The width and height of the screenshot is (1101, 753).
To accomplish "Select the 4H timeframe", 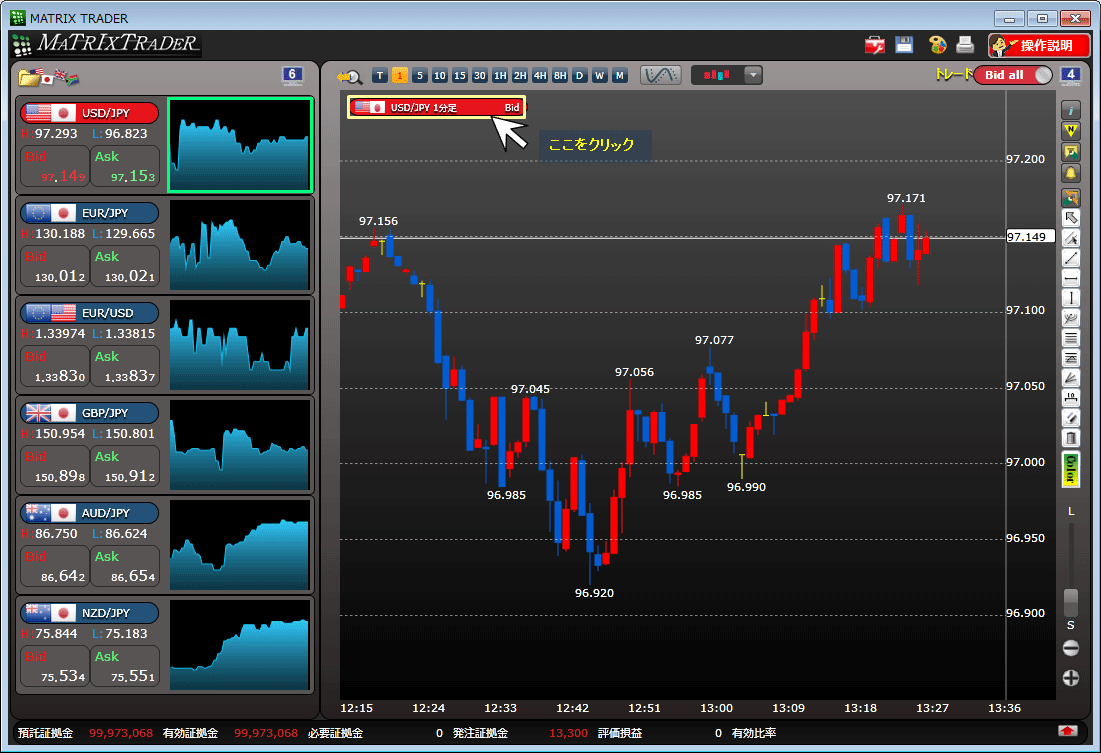I will [540, 75].
